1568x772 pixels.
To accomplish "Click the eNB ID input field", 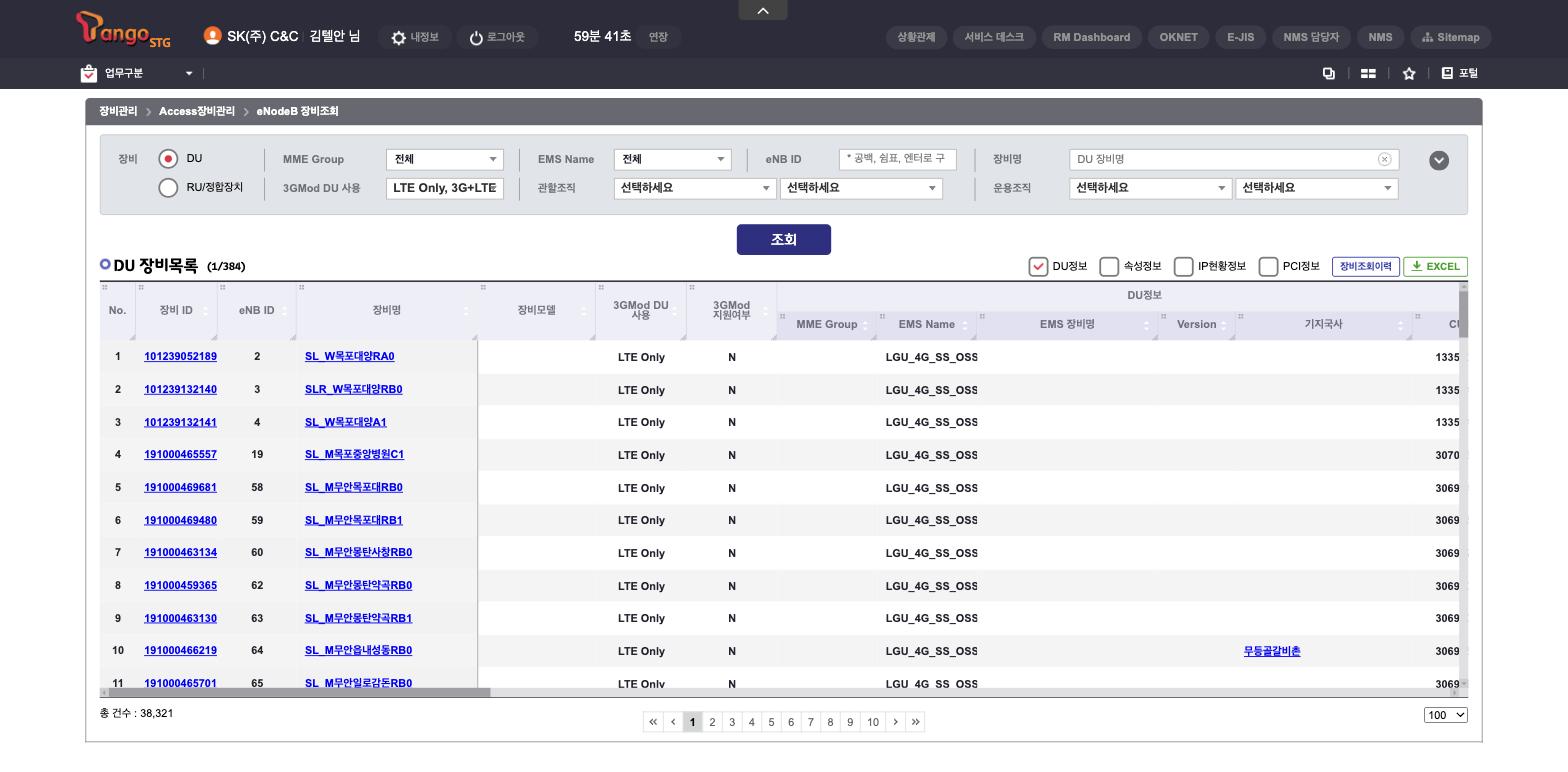I will pos(898,159).
